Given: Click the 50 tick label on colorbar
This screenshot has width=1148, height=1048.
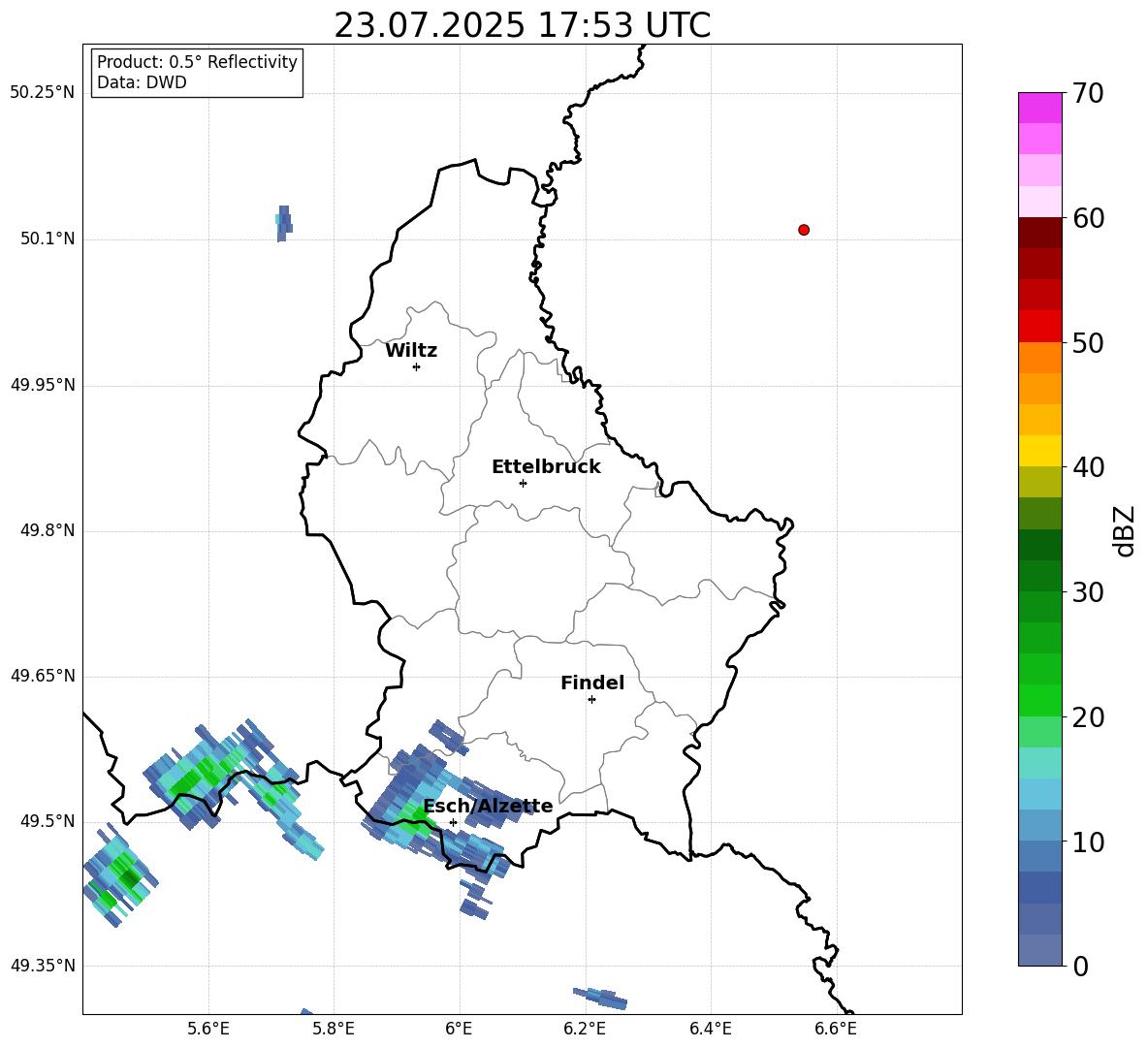Looking at the screenshot, I should pyautogui.click(x=1088, y=343).
